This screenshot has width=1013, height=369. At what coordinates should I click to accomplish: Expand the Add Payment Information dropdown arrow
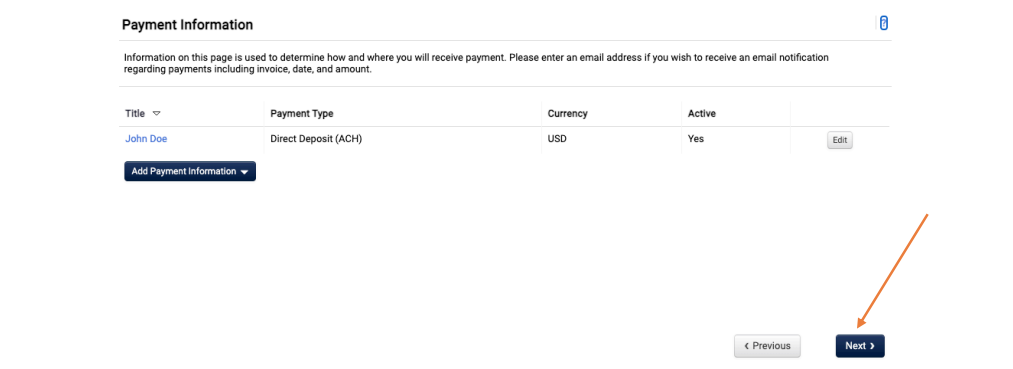tap(244, 173)
